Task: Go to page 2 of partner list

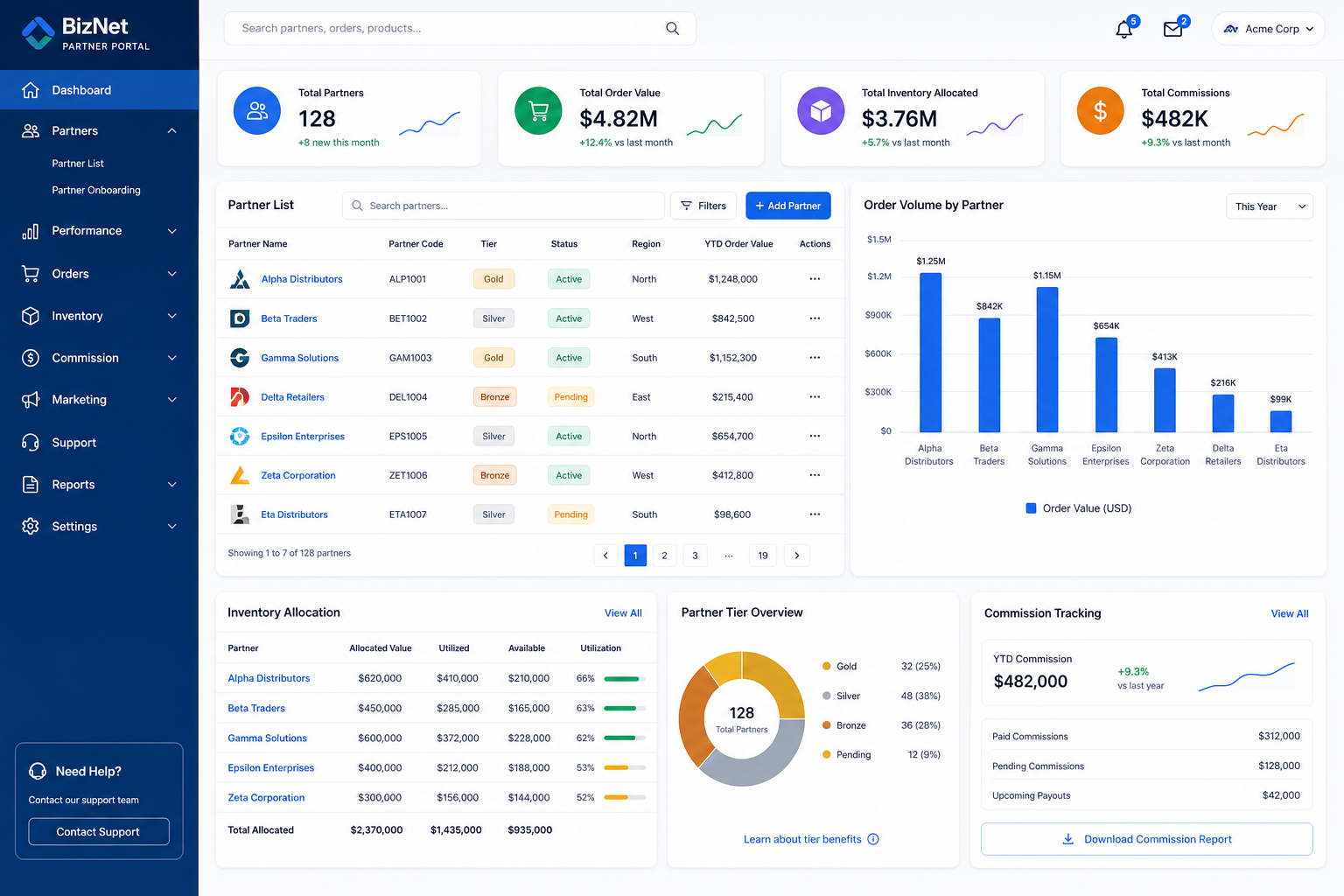Action: point(665,556)
